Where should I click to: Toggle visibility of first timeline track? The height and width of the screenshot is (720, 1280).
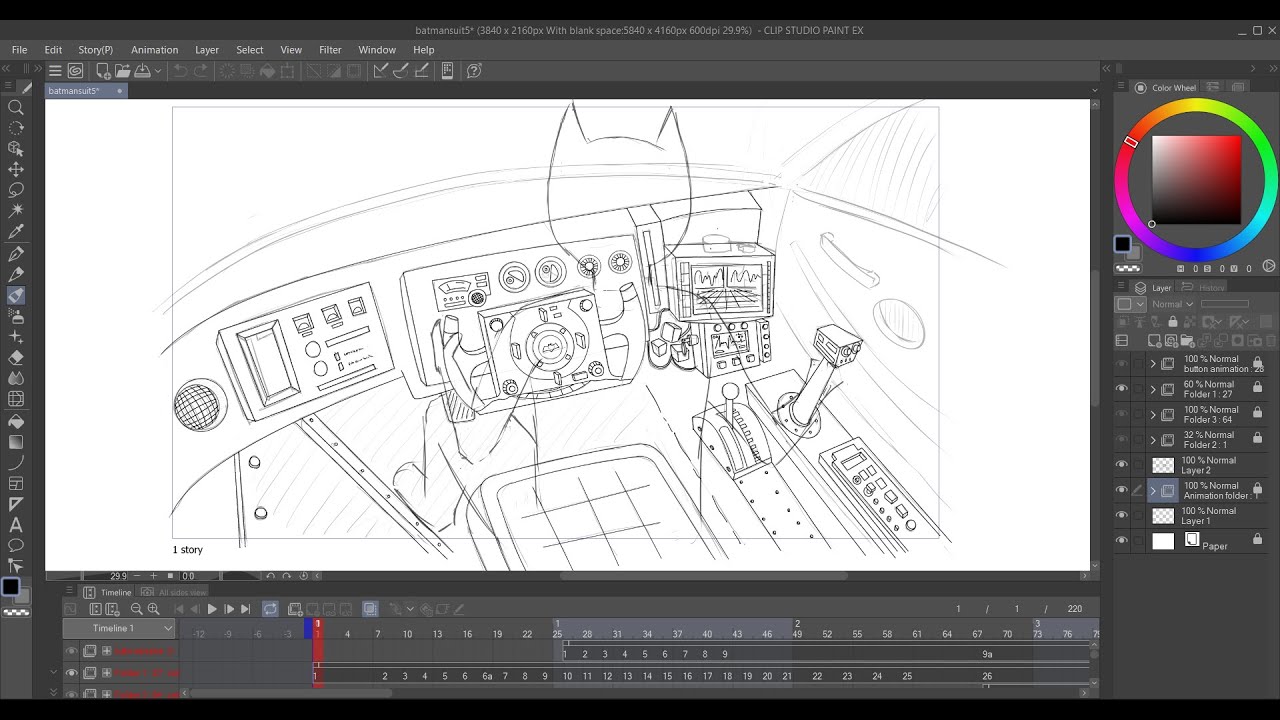(71, 651)
